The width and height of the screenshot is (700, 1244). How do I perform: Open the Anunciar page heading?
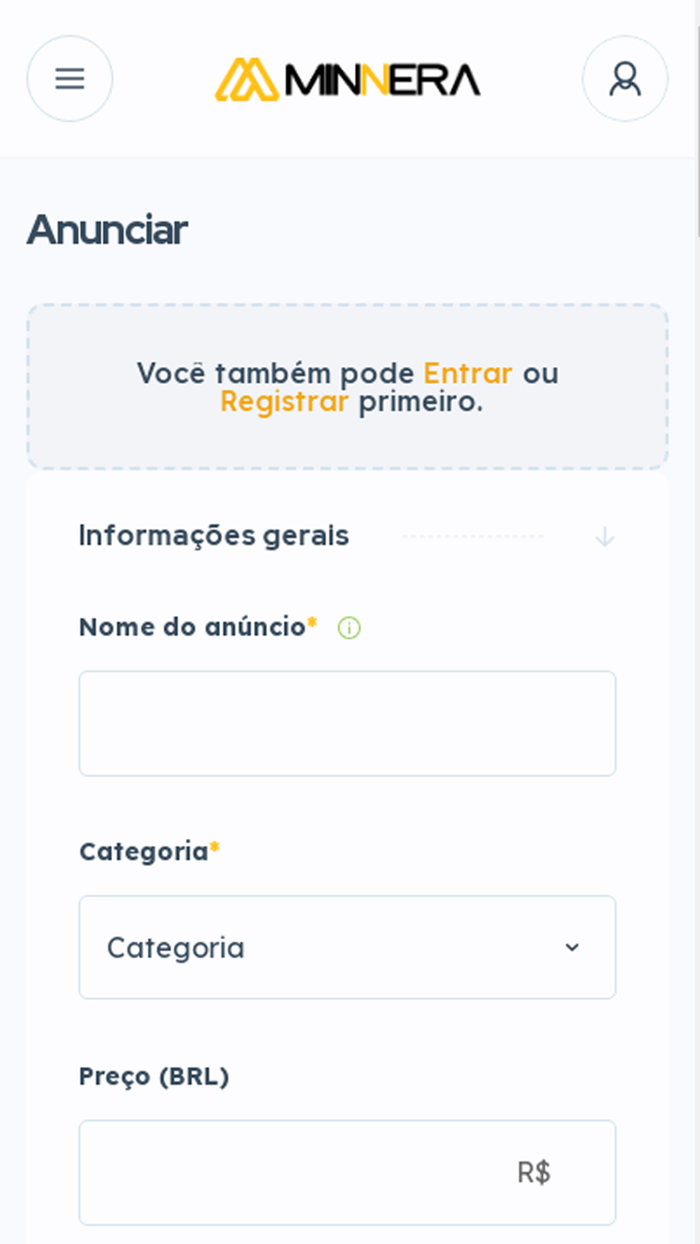click(x=107, y=230)
